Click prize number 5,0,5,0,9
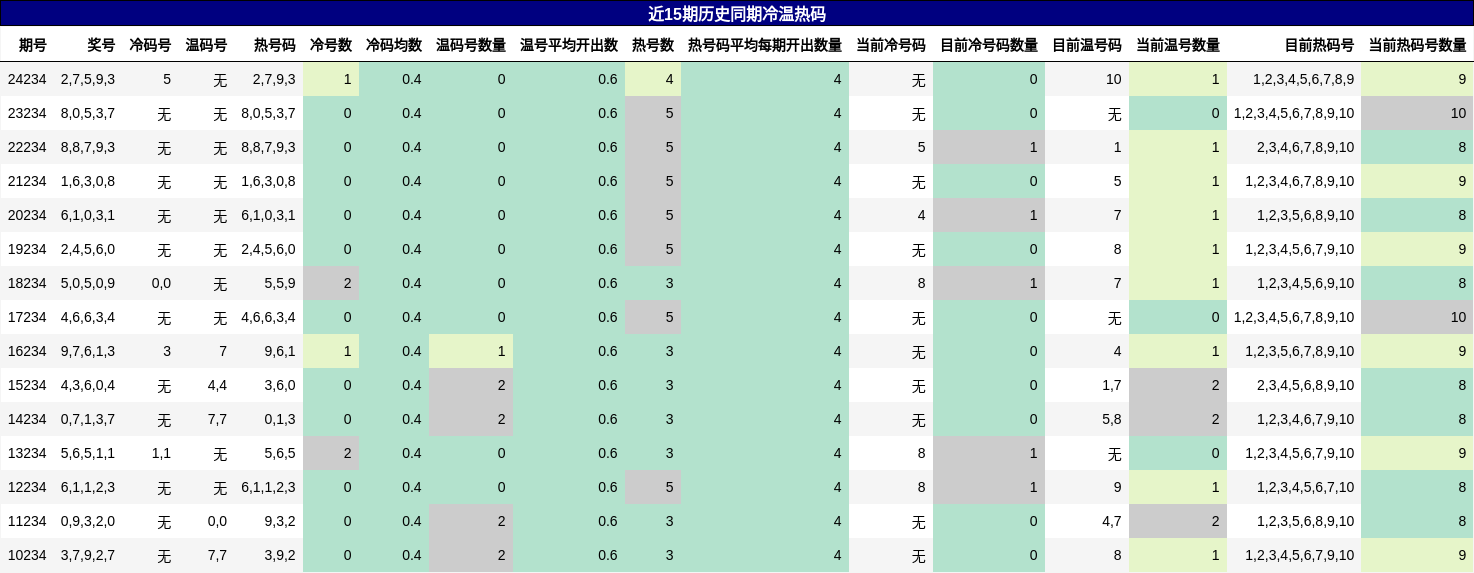The height and width of the screenshot is (573, 1474). tap(88, 283)
